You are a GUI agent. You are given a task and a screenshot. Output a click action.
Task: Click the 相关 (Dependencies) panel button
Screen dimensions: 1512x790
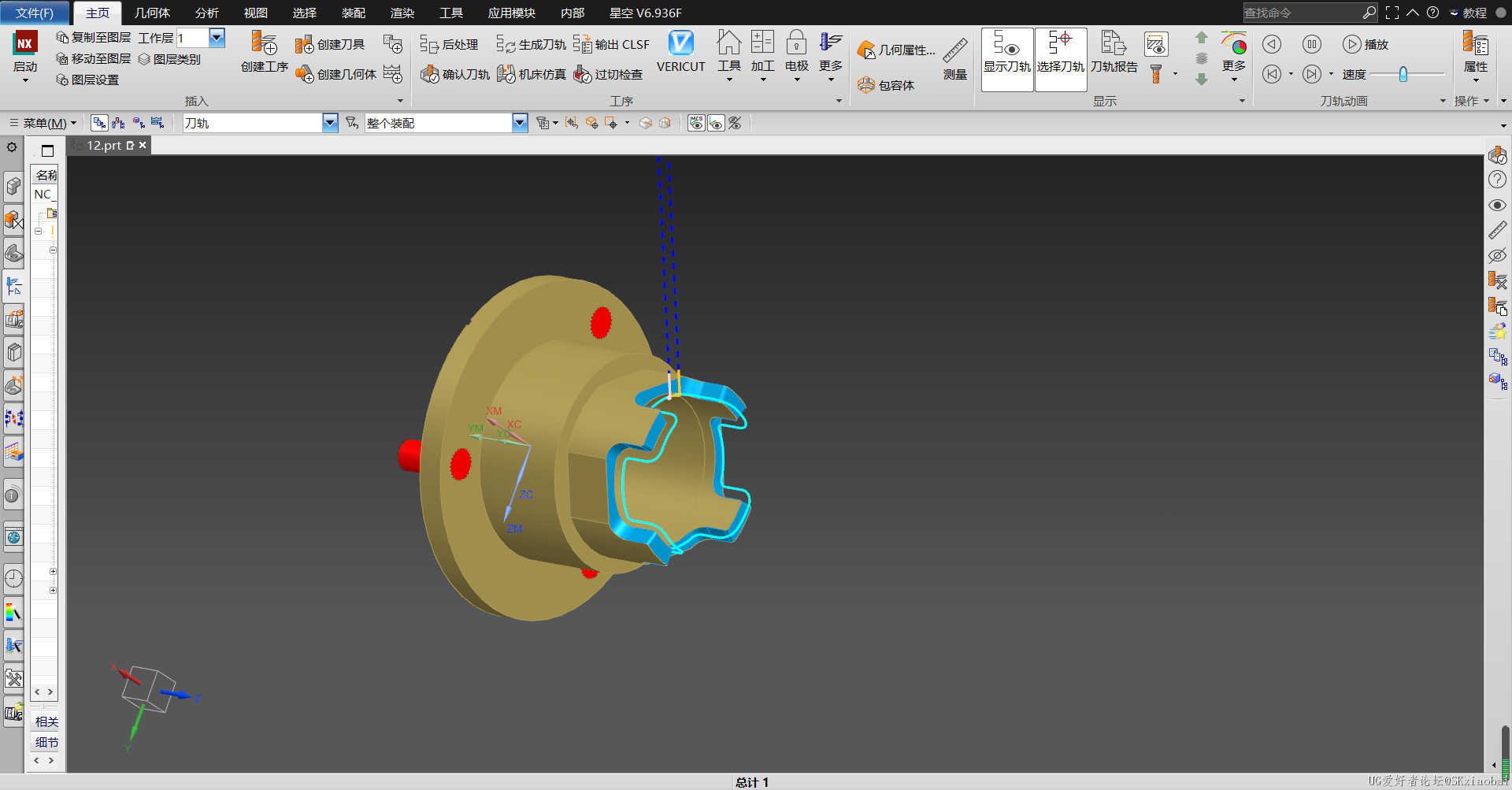pos(46,721)
